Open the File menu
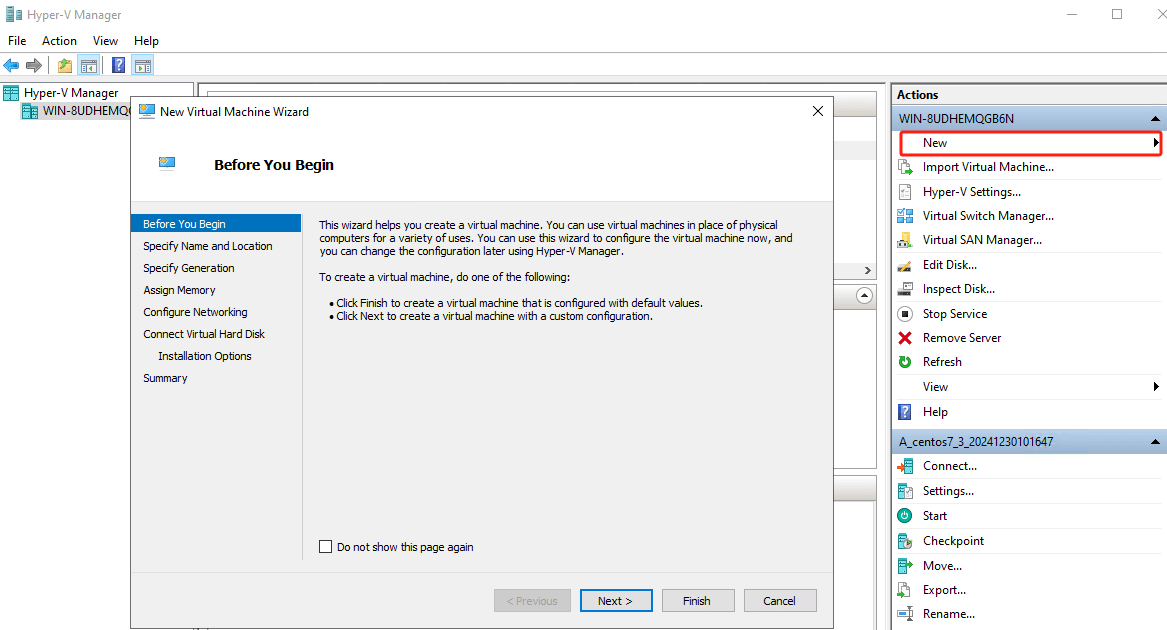The image size is (1167, 630). [x=17, y=41]
